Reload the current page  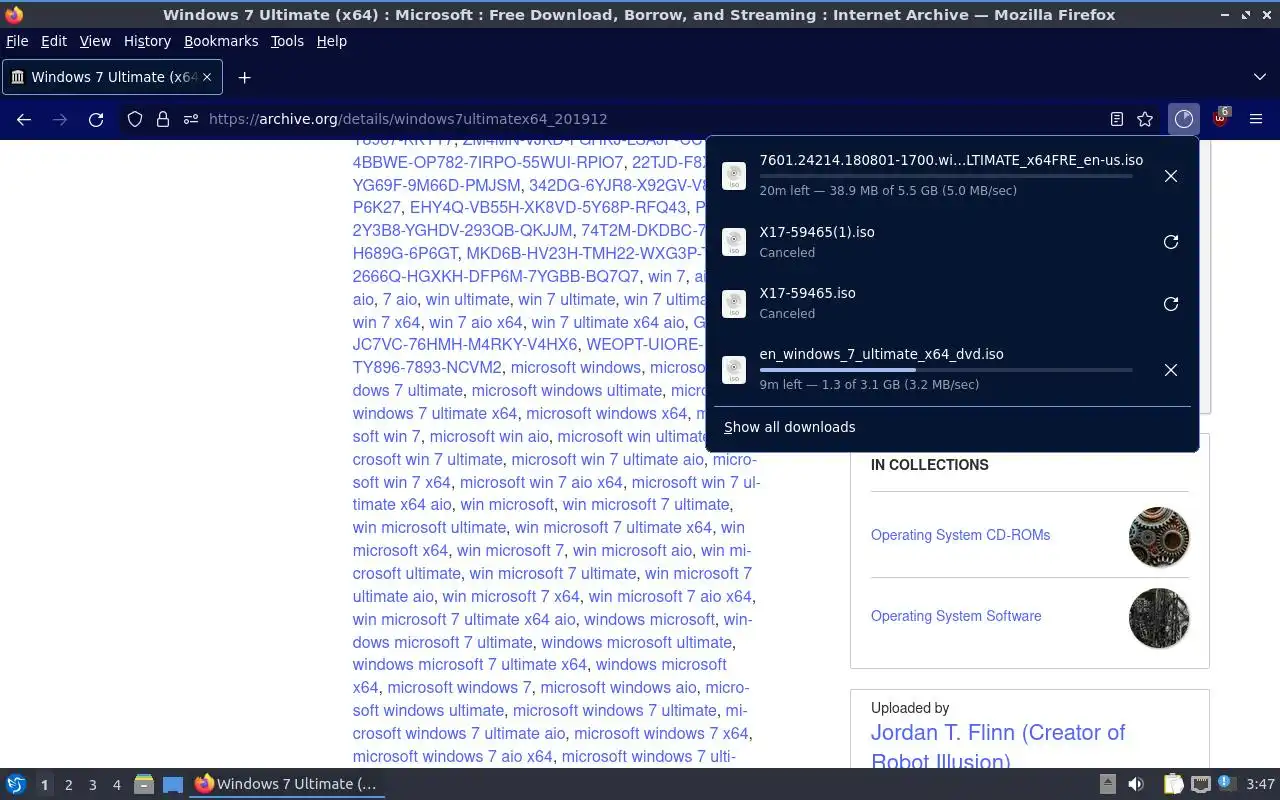[x=96, y=119]
